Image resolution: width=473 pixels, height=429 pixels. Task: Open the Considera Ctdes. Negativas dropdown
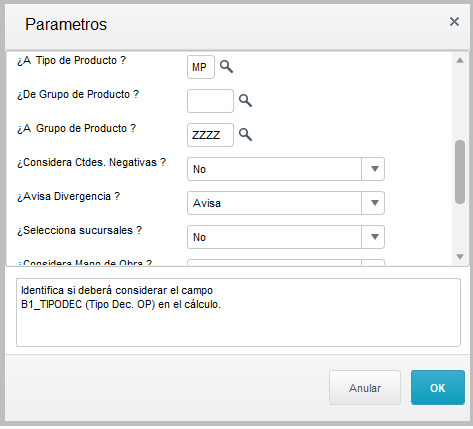[x=374, y=169]
